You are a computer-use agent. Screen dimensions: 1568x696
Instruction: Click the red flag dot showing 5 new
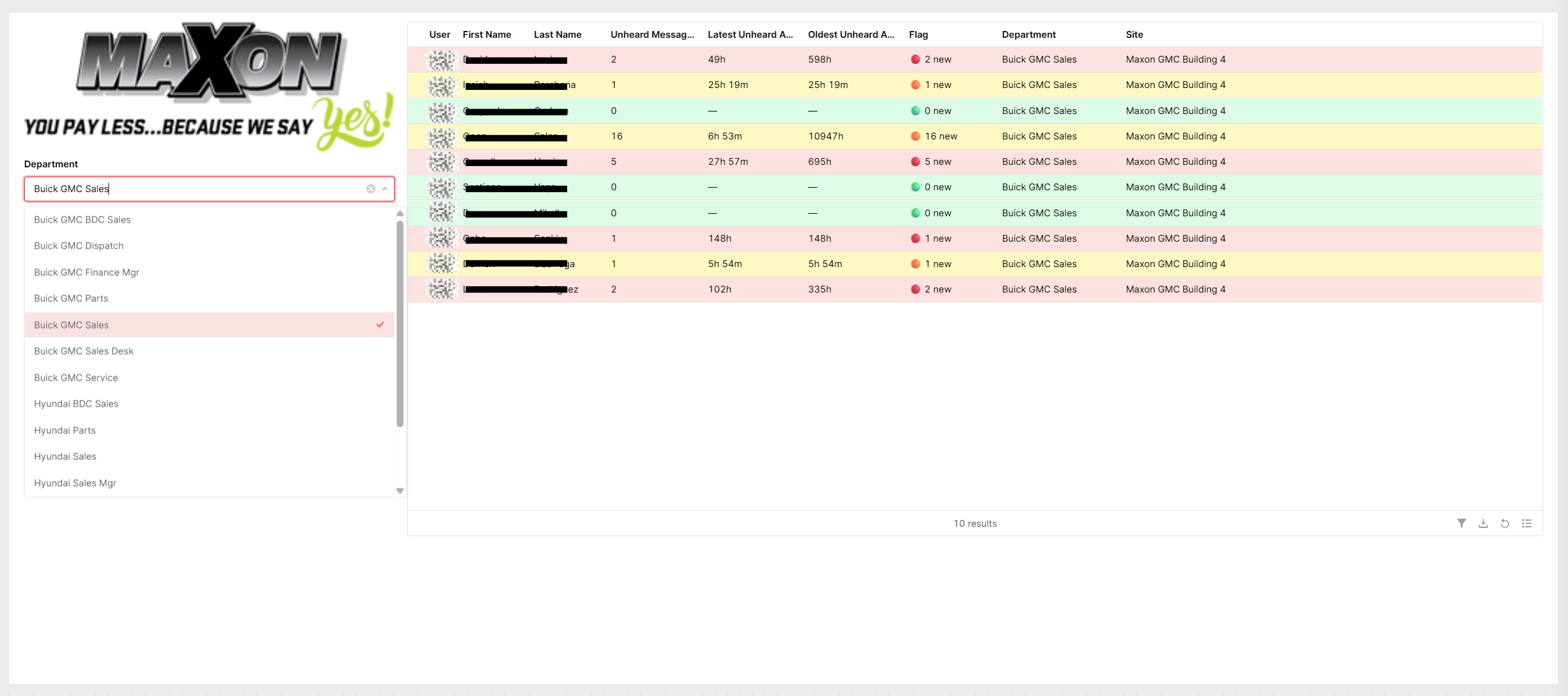(915, 162)
